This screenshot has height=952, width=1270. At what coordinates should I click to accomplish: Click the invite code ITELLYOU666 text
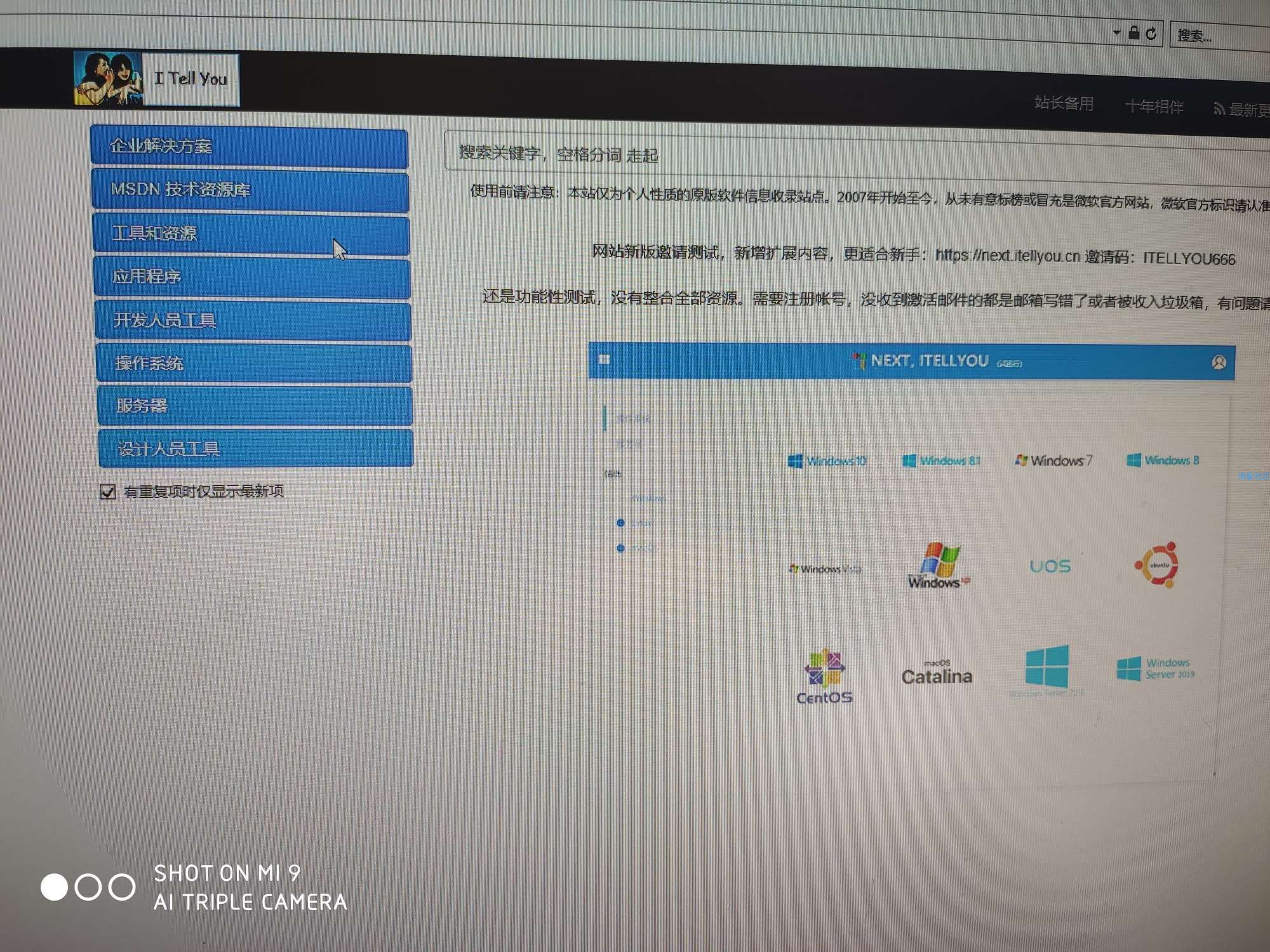pyautogui.click(x=1189, y=259)
